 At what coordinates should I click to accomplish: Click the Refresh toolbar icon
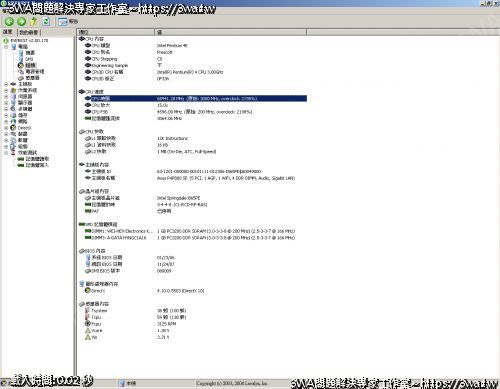[x=46, y=22]
